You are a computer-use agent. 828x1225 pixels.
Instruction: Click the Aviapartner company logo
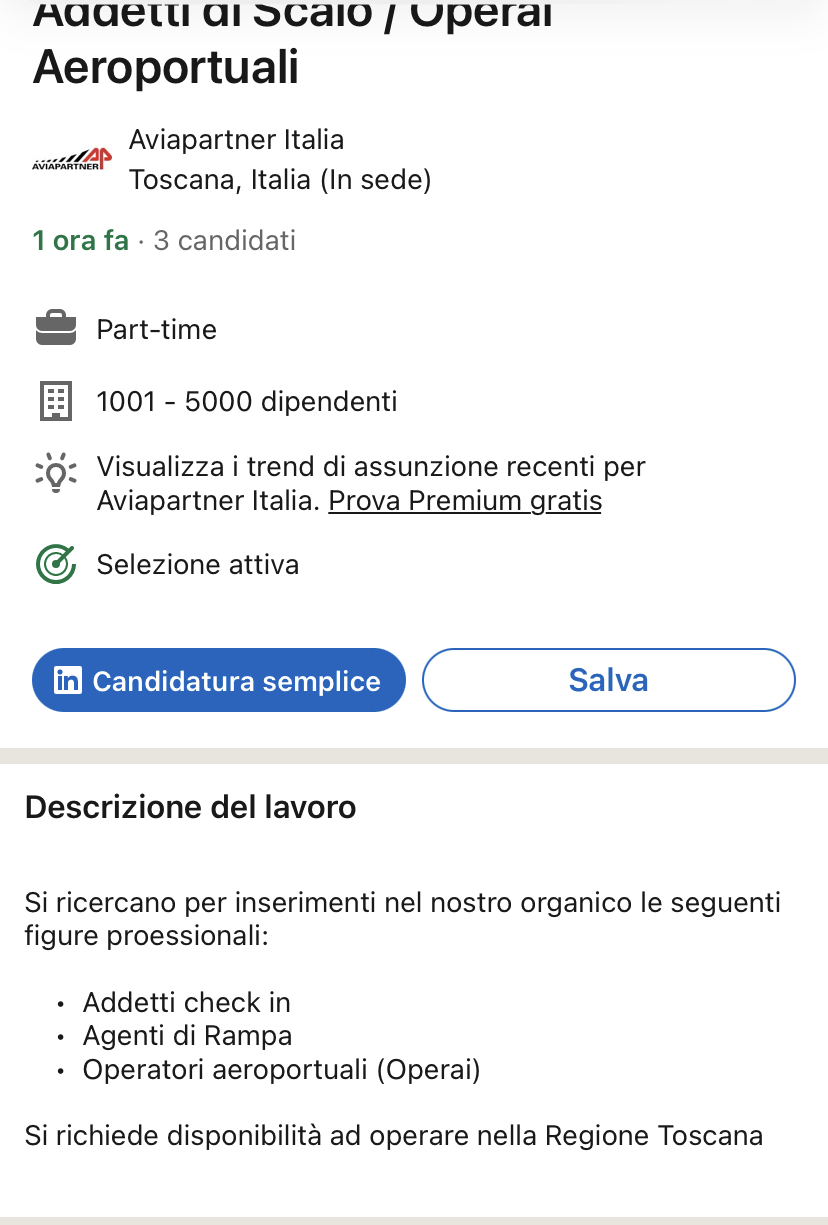pos(72,160)
